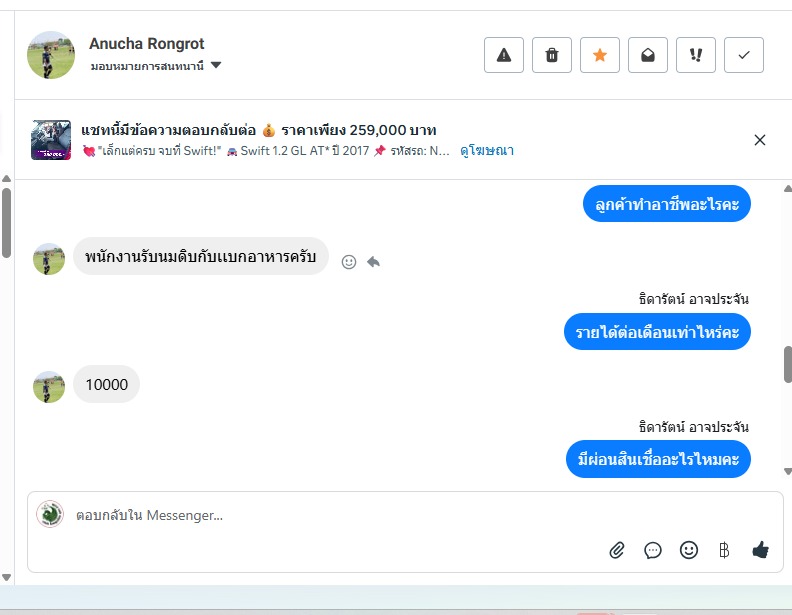Click the left panel scroll up arrow
The width and height of the screenshot is (792, 615).
pyautogui.click(x=7, y=178)
